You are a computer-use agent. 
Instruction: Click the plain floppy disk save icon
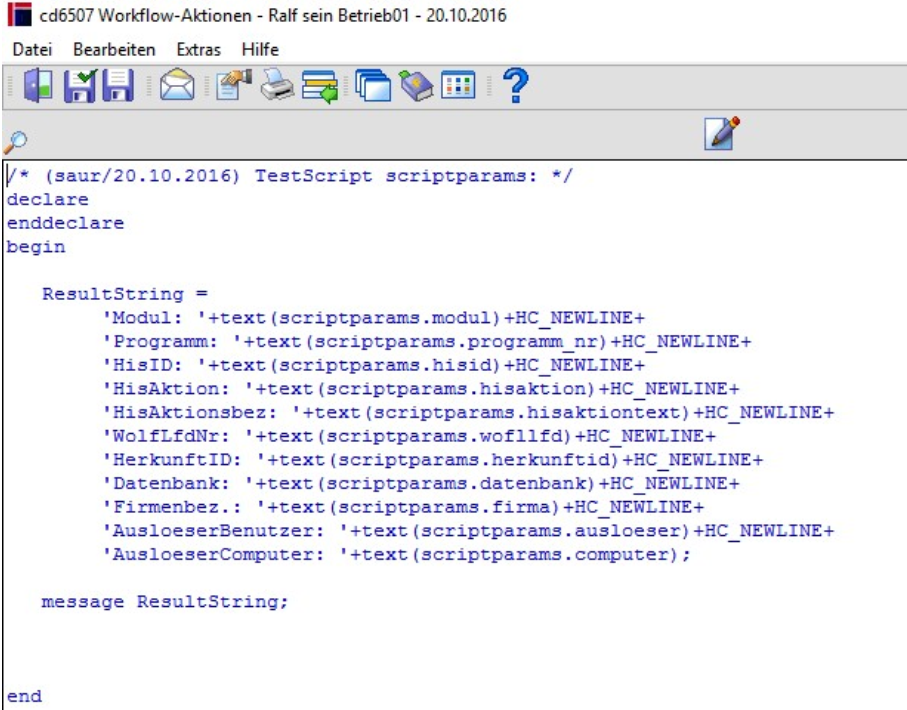pyautogui.click(x=118, y=86)
